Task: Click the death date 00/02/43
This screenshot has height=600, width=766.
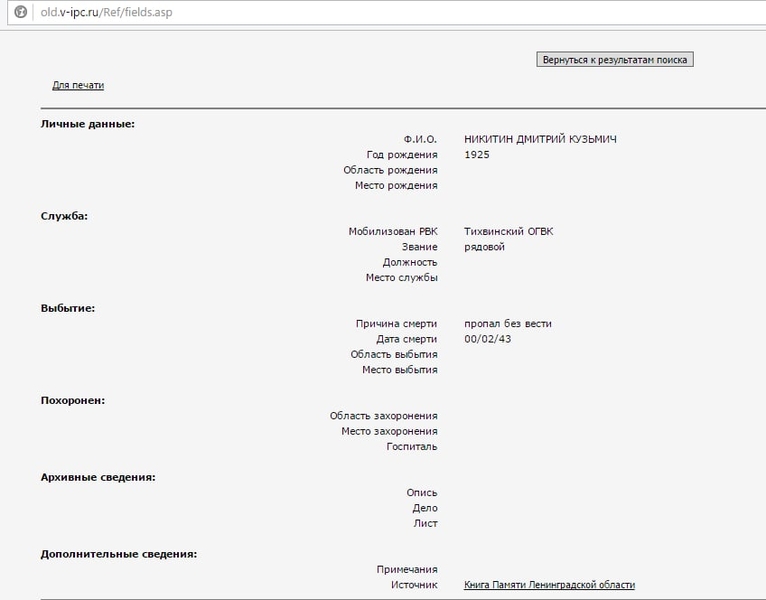Action: pyautogui.click(x=487, y=339)
